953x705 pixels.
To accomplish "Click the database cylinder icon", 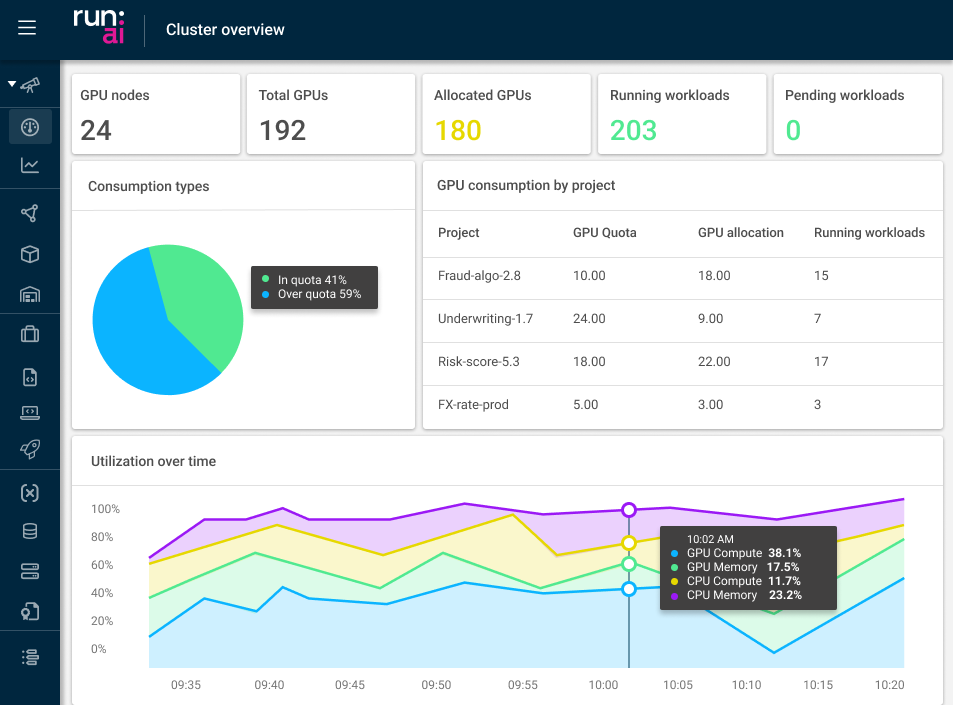I will coord(30,531).
